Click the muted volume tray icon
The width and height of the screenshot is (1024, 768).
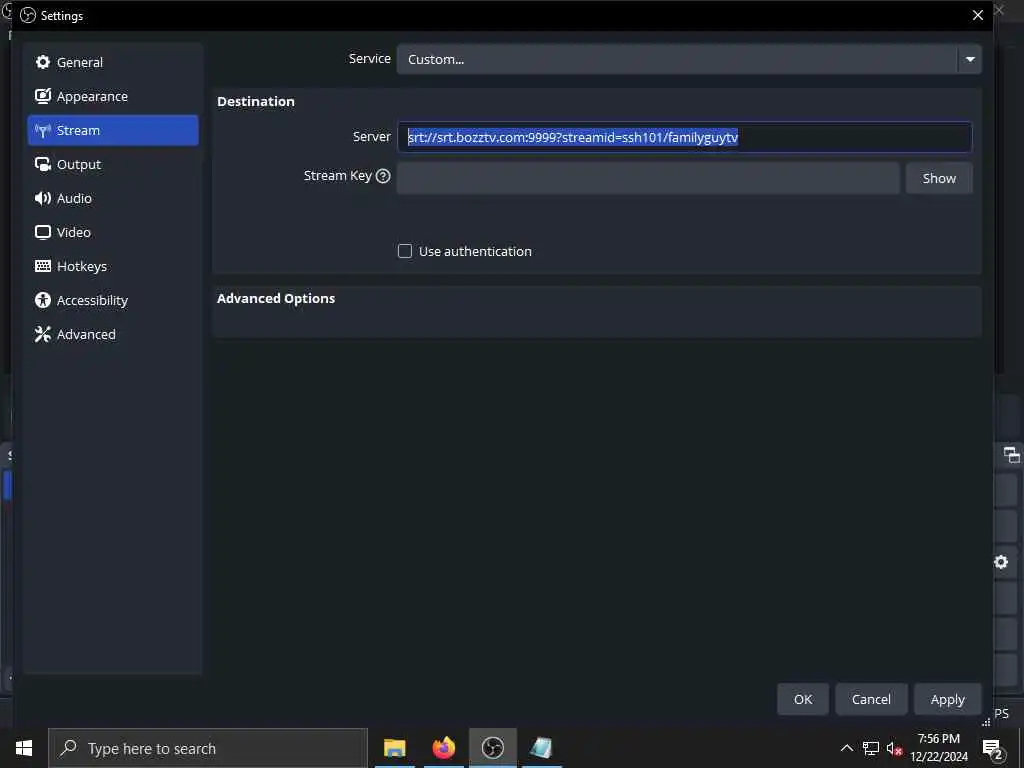coord(894,749)
